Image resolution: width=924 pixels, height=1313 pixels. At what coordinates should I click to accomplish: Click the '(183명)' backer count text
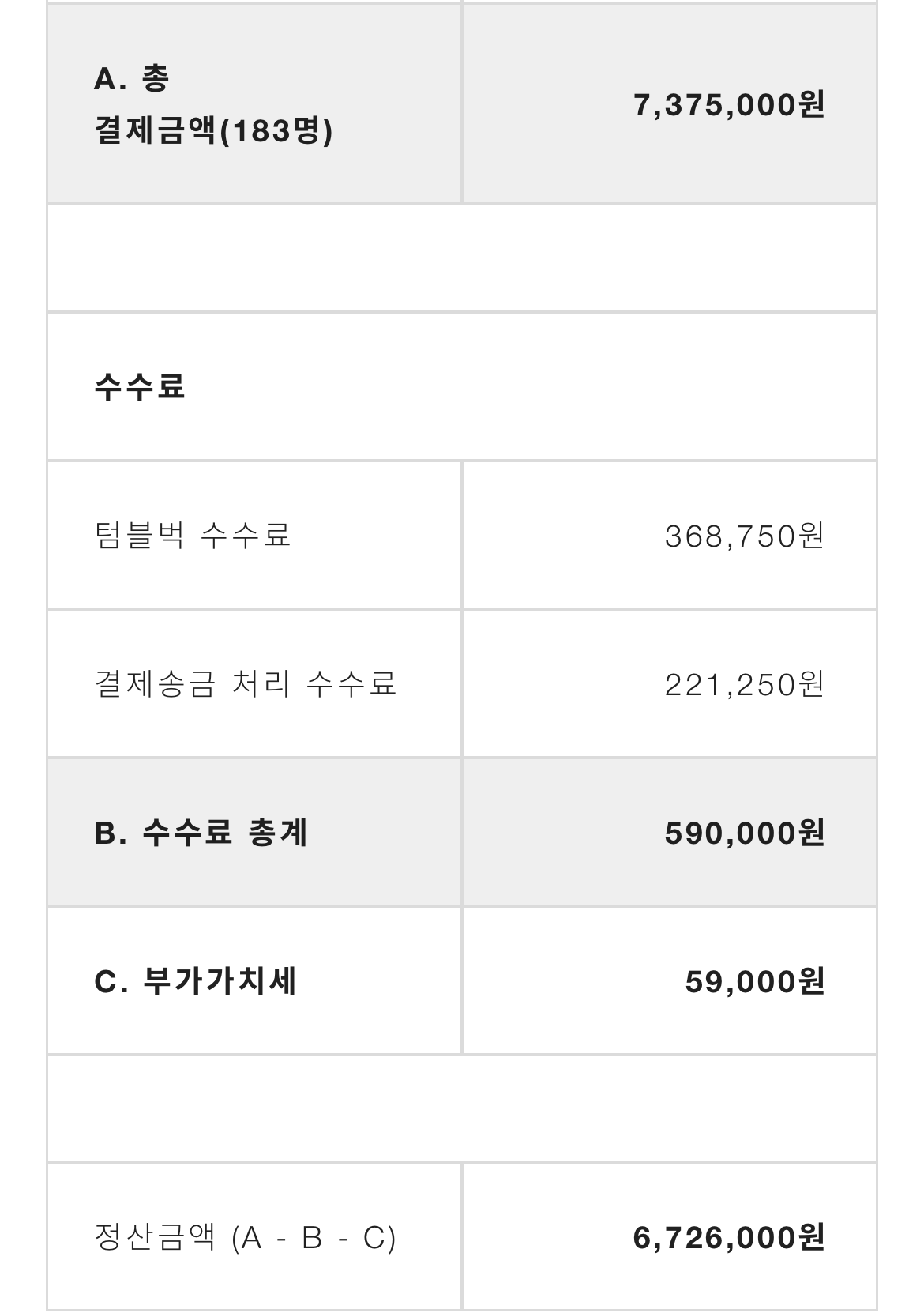coord(276,130)
